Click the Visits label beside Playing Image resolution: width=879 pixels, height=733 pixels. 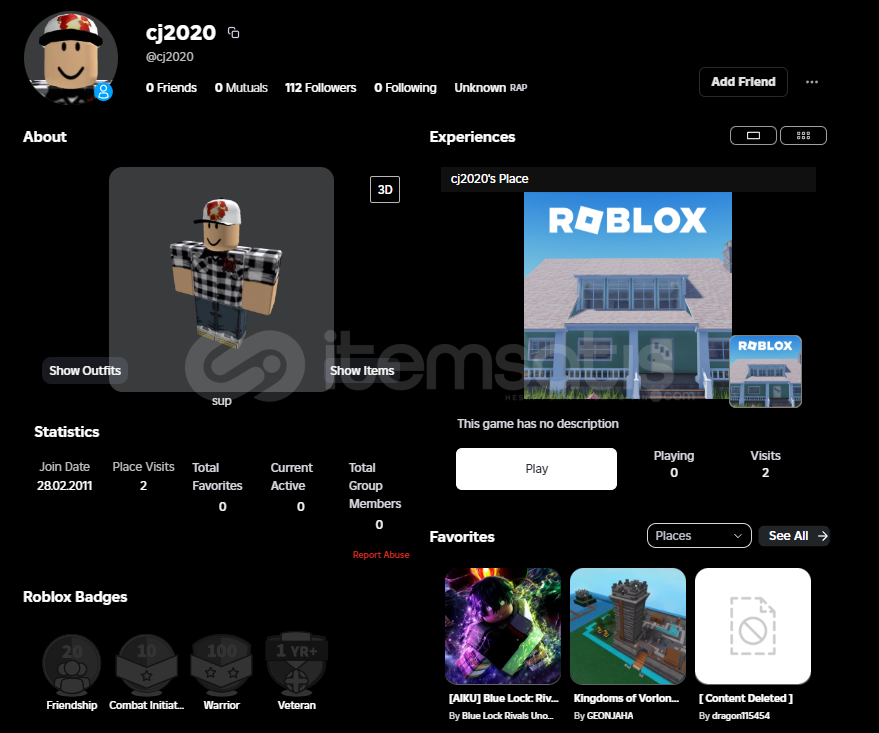(765, 456)
